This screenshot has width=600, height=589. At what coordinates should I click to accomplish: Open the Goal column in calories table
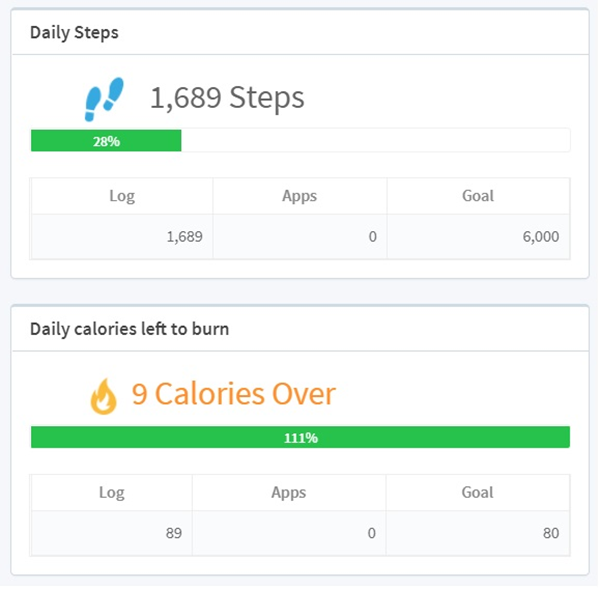[x=478, y=493]
